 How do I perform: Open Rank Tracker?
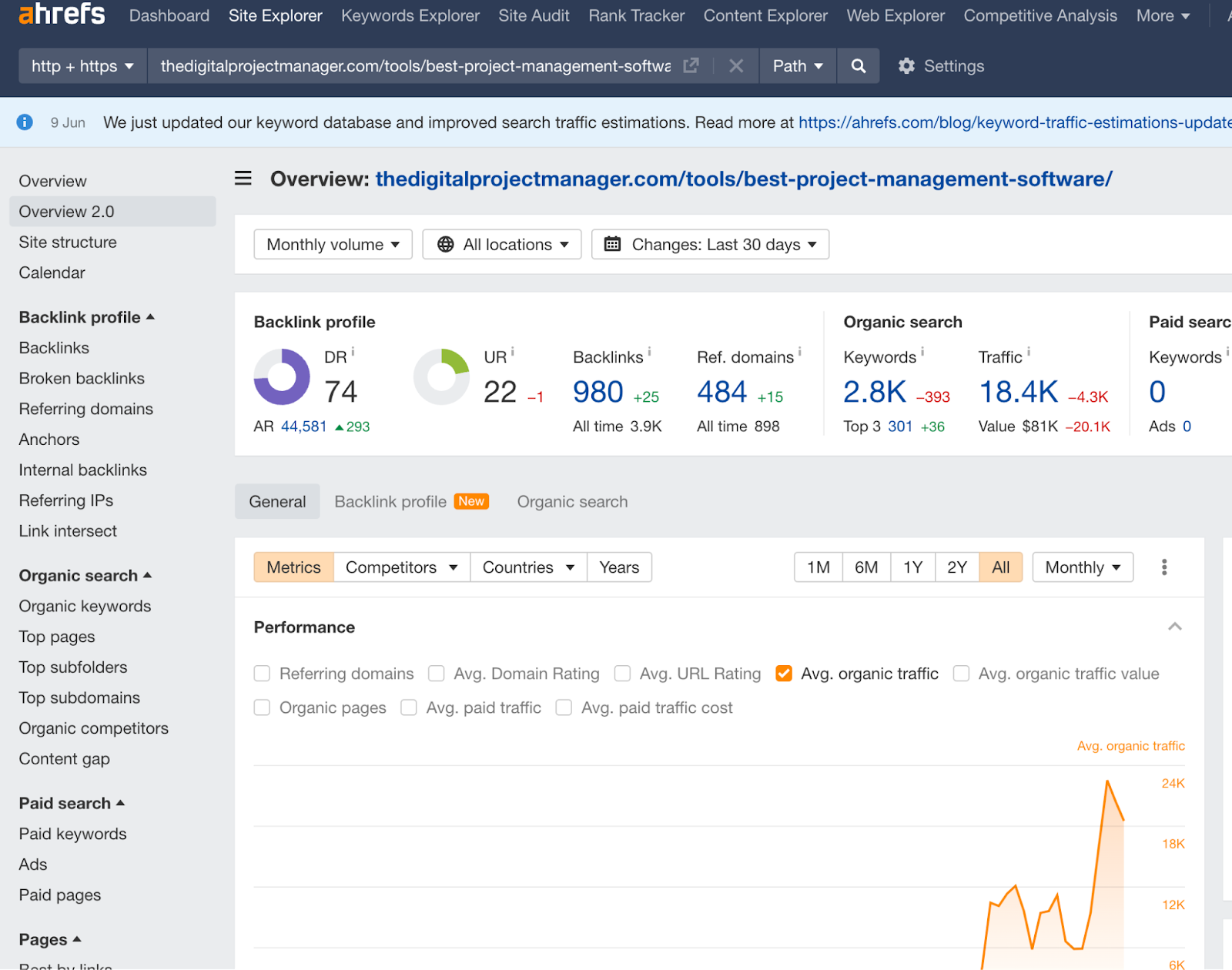coord(637,15)
